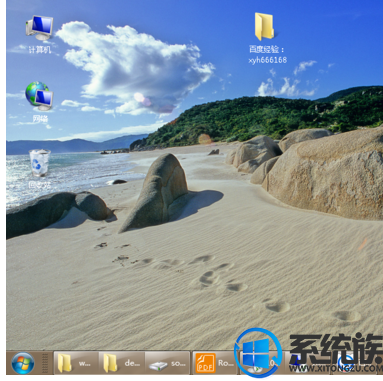383x381 pixels.
Task: Click the "xyh666168" folder label
Action: coord(268,60)
